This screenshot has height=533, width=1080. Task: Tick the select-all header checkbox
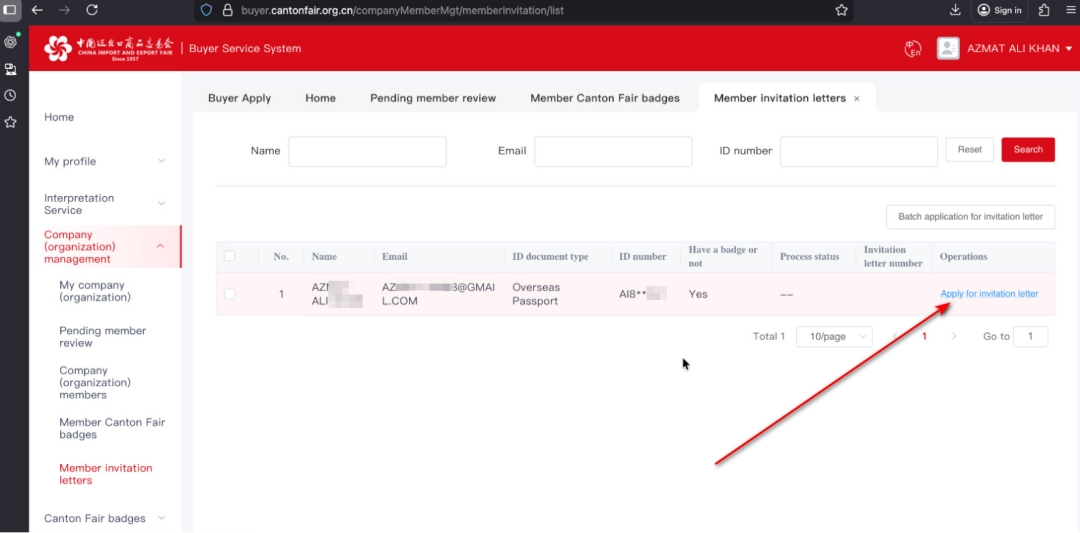[x=230, y=256]
